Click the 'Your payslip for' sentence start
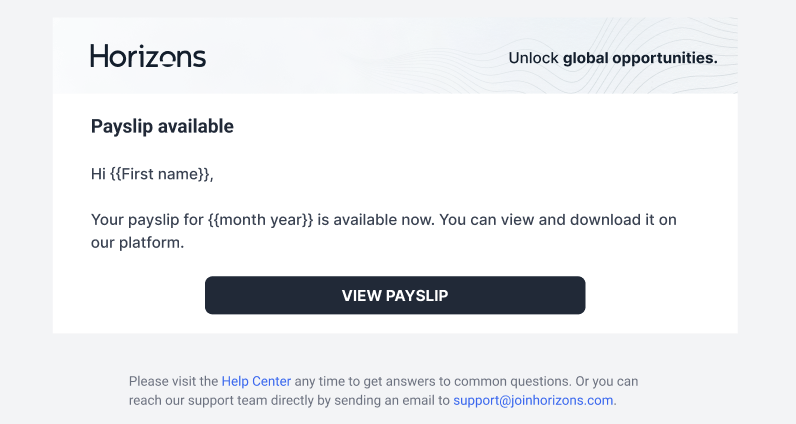The width and height of the screenshot is (796, 424). 147,220
